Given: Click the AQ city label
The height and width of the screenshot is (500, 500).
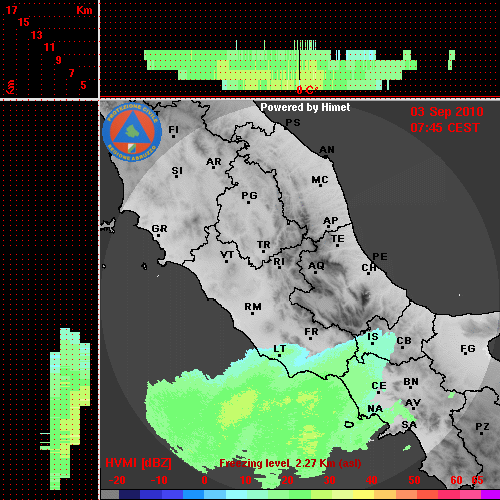Looking at the screenshot, I should point(316,266).
